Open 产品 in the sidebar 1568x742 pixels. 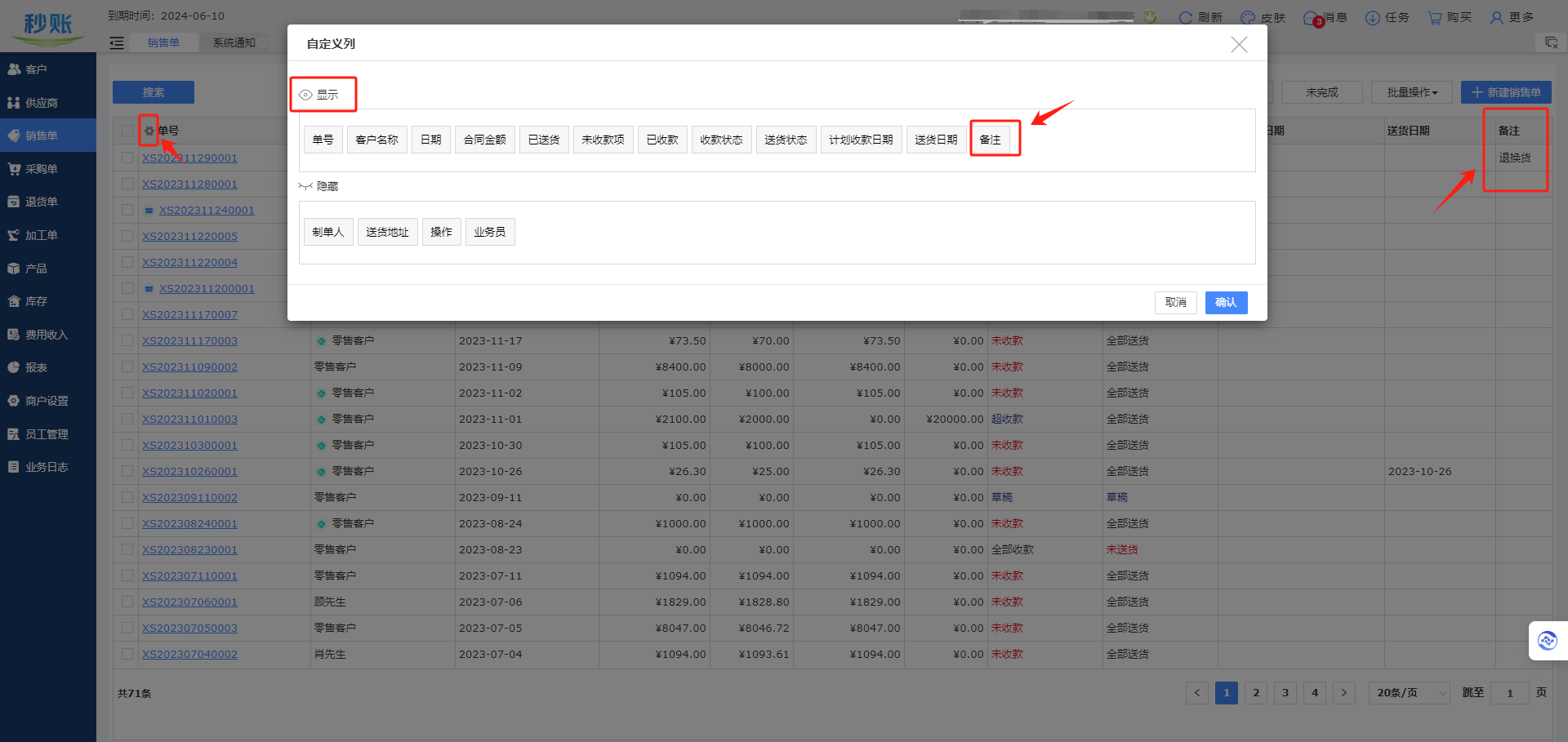47,269
